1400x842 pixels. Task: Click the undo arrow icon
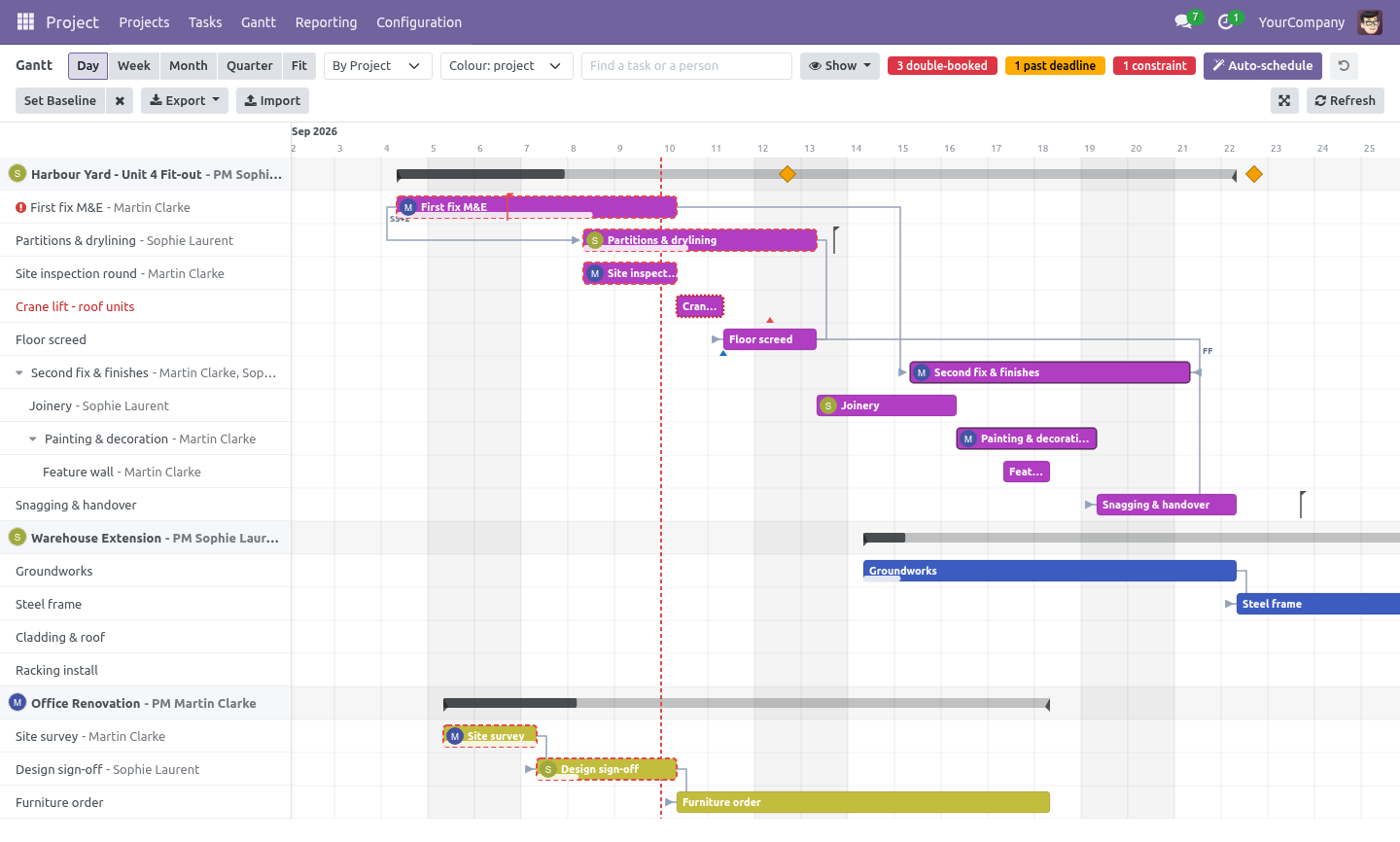point(1344,66)
